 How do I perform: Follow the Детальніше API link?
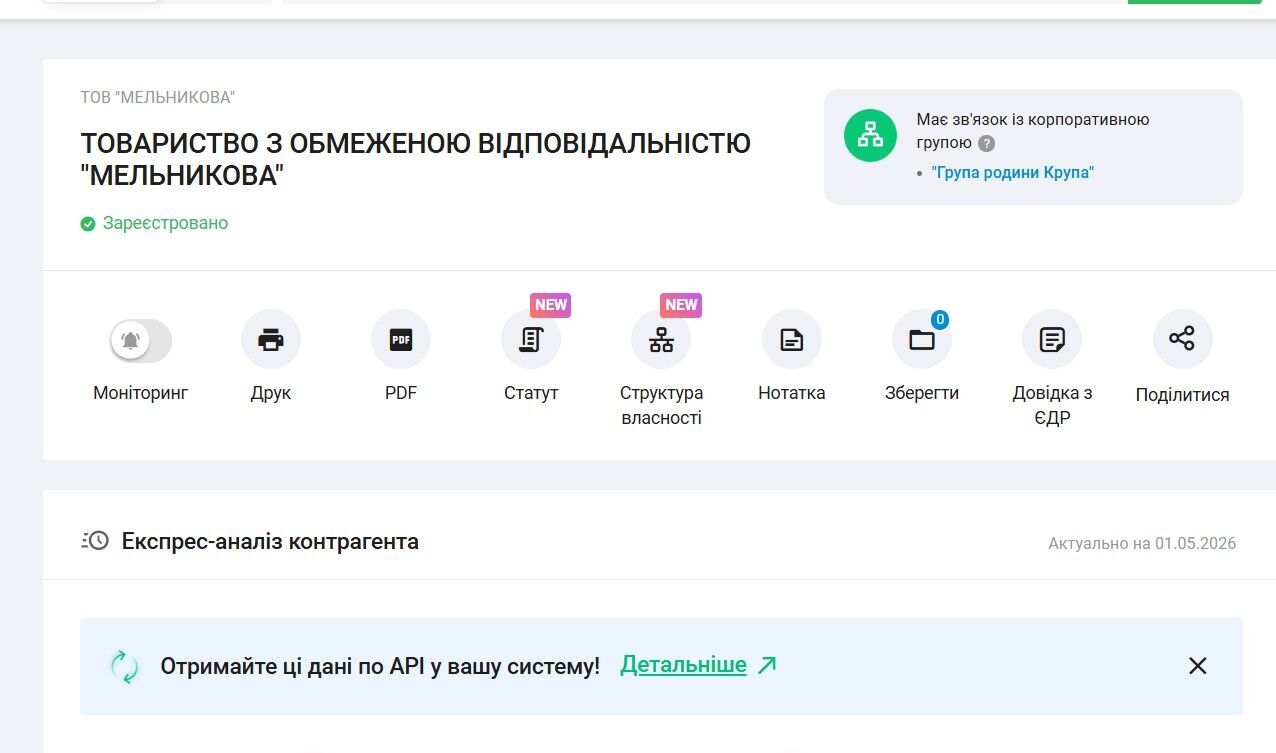[x=698, y=665]
